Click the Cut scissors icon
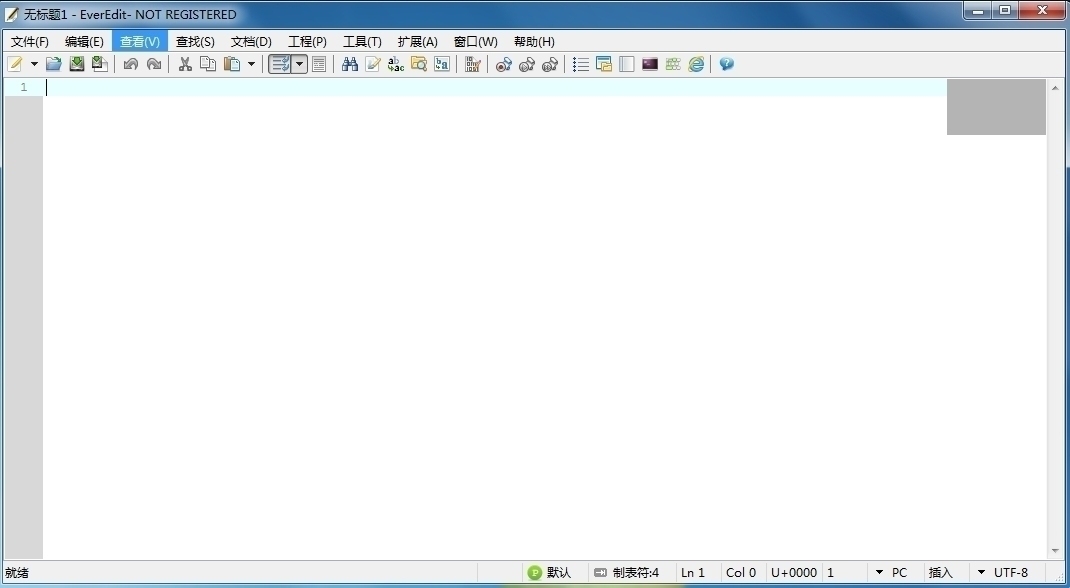The image size is (1070, 588). pos(185,64)
